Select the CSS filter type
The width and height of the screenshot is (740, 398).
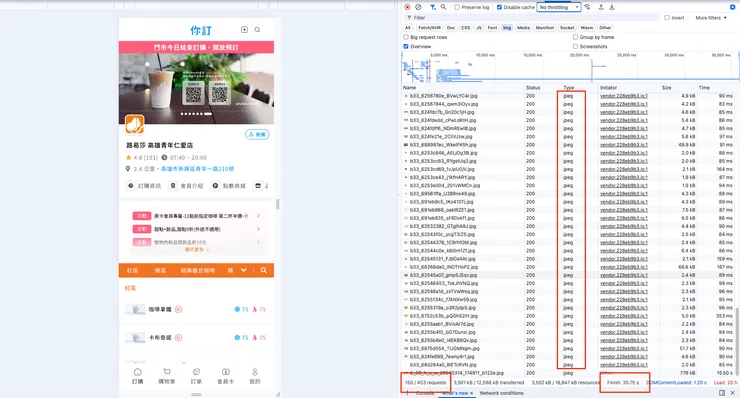[465, 27]
